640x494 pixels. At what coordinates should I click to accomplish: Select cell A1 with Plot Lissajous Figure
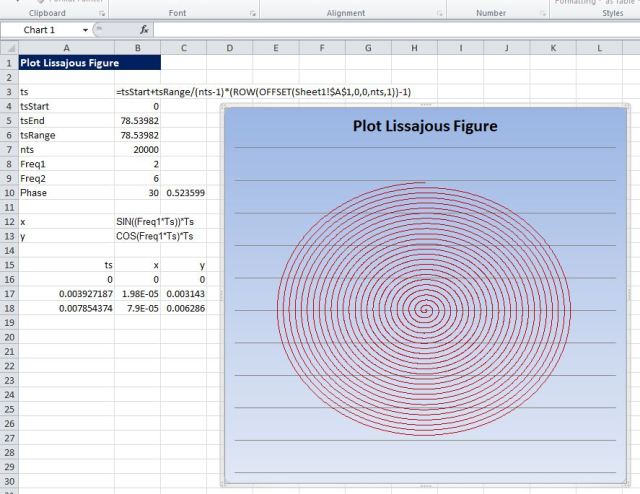pos(66,62)
